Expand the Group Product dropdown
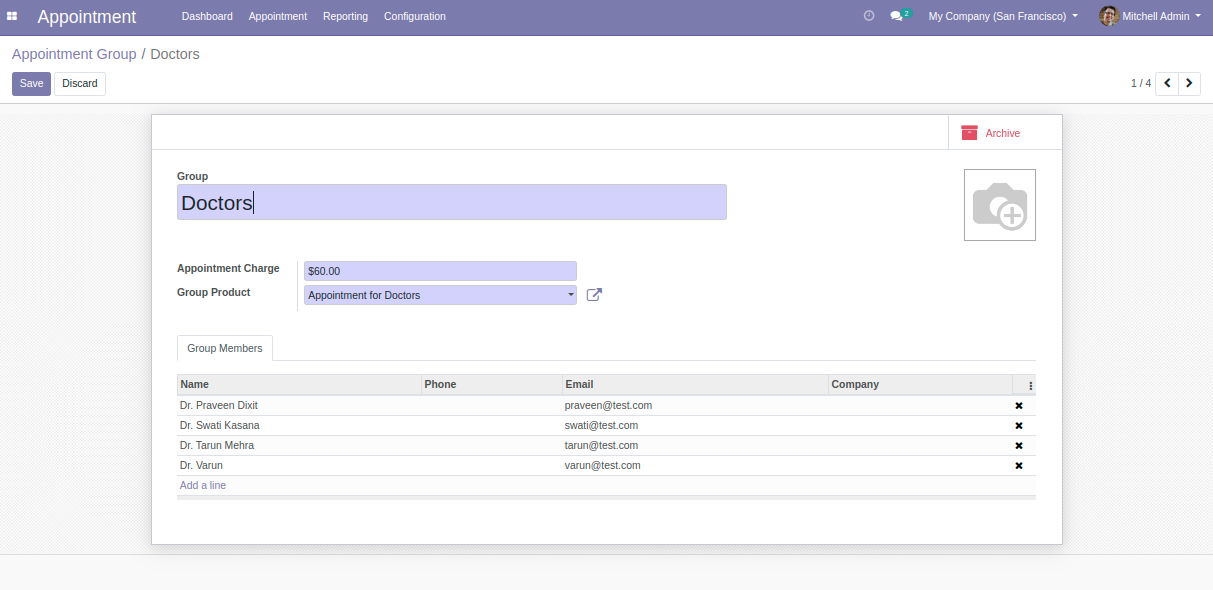Screen dimensions: 1213x590 pos(571,295)
